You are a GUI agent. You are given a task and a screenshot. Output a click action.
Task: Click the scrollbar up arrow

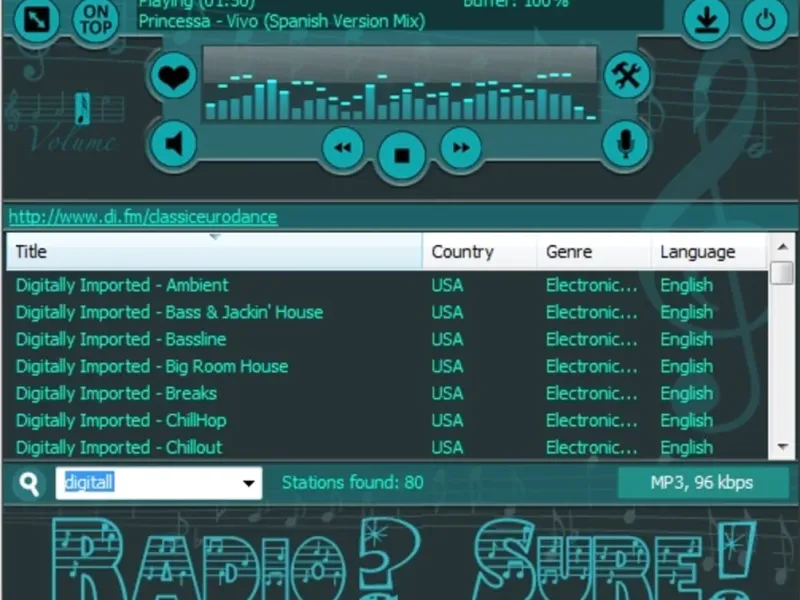pyautogui.click(x=782, y=247)
